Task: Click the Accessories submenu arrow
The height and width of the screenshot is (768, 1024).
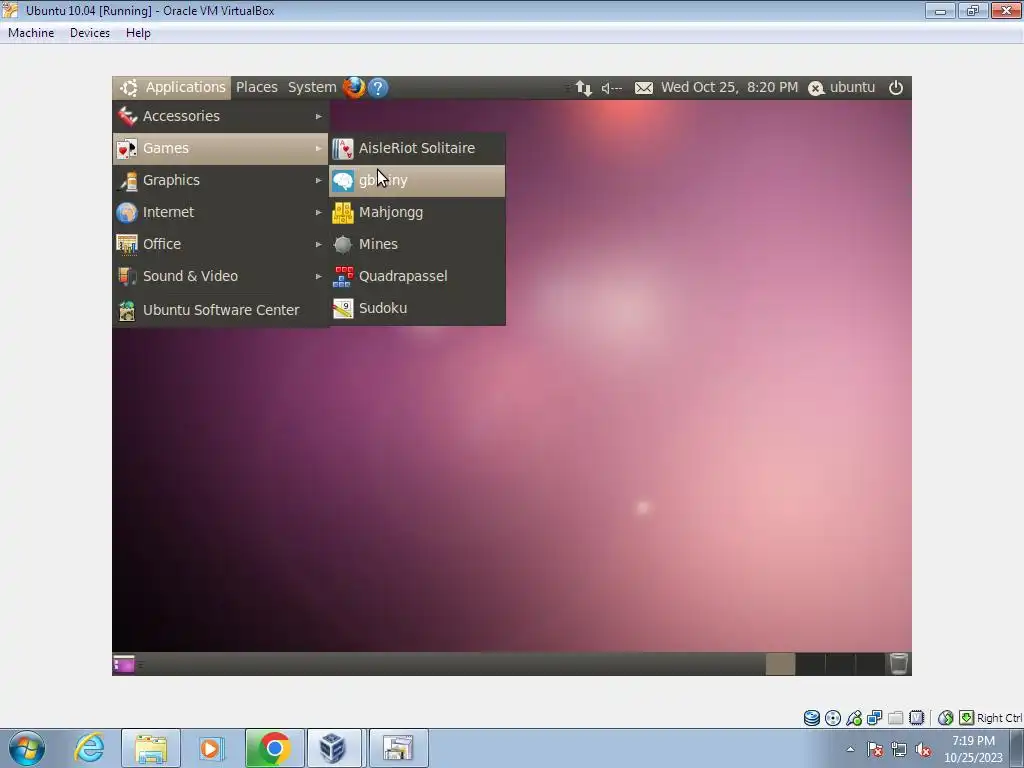Action: click(x=319, y=116)
